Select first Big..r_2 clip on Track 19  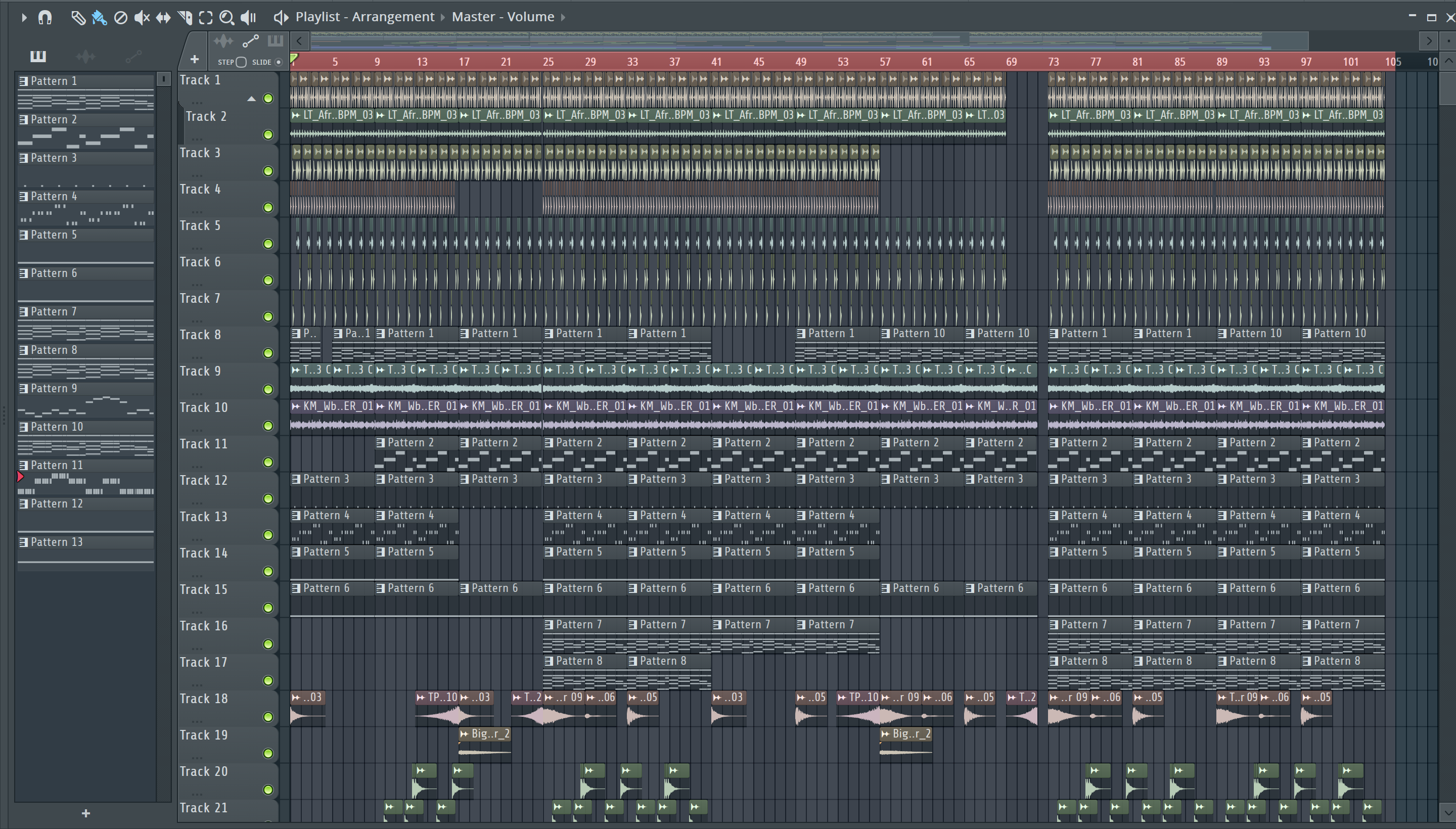[x=484, y=744]
